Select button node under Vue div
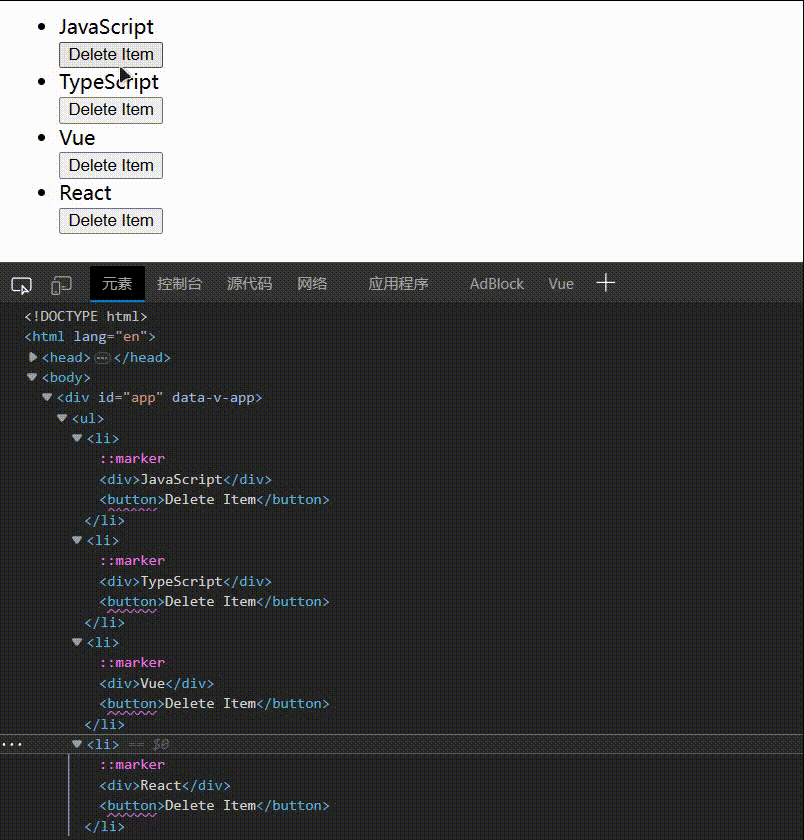The image size is (804, 840). coord(214,703)
